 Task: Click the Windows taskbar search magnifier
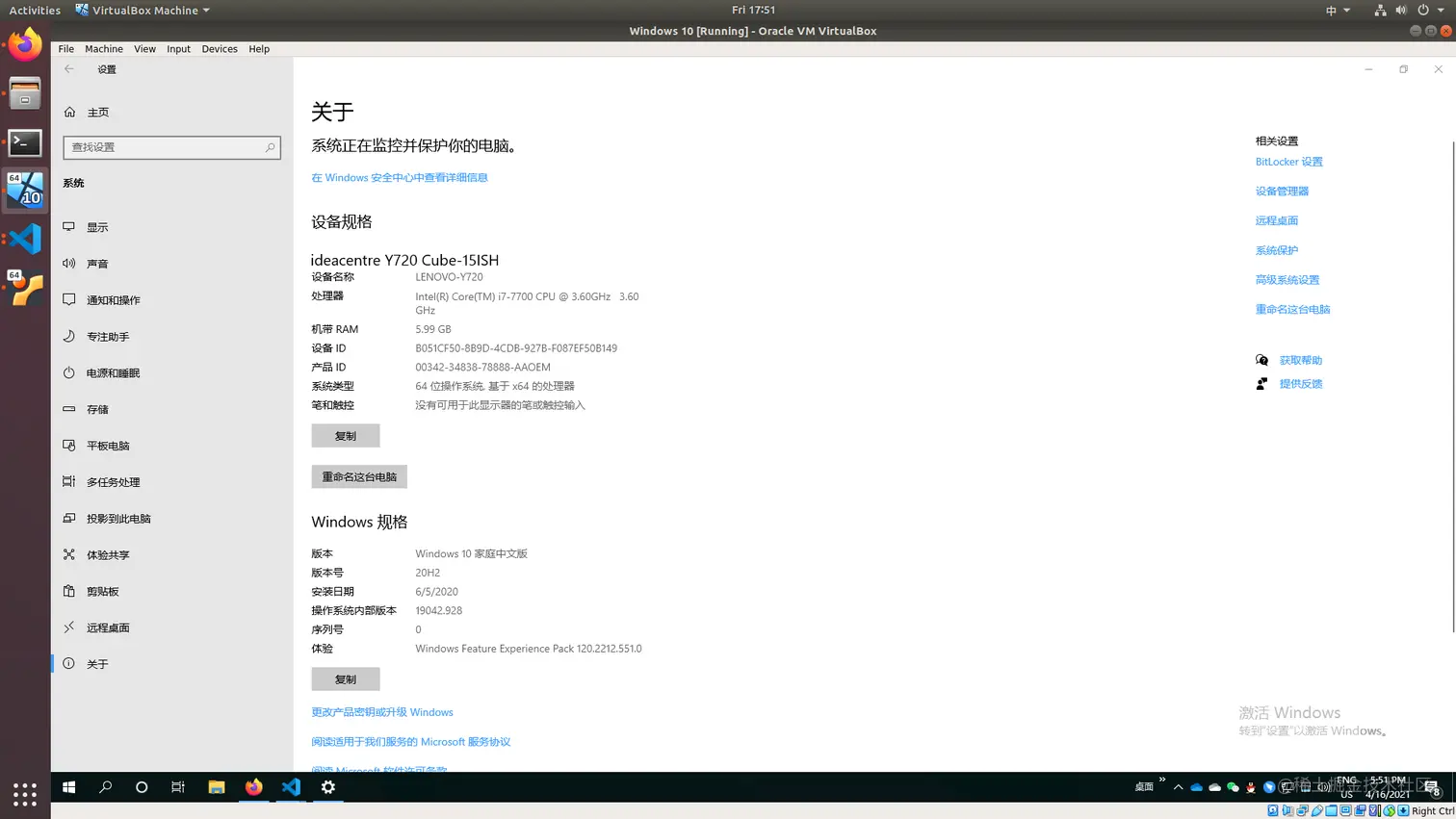tap(106, 787)
